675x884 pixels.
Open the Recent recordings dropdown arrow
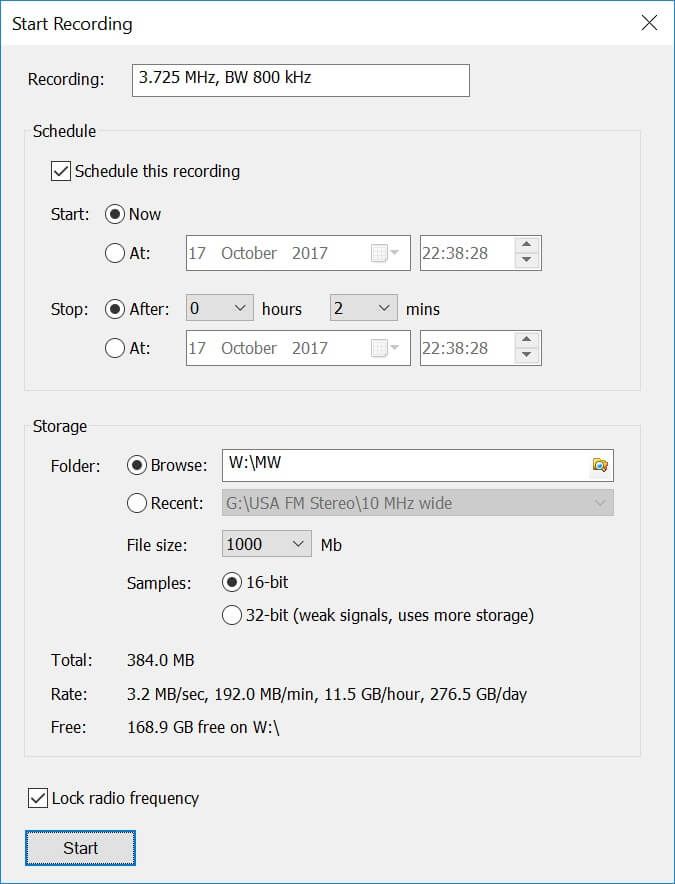tap(602, 503)
